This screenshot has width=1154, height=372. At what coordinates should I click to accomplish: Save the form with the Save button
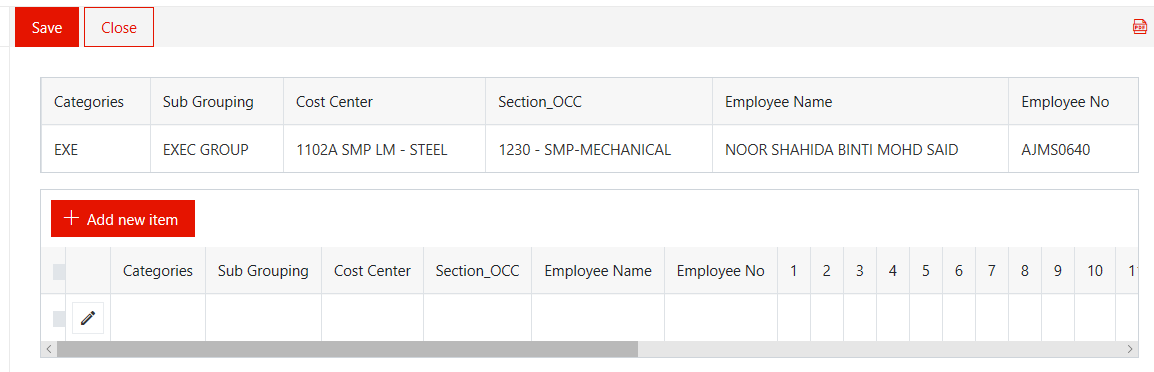[x=47, y=27]
